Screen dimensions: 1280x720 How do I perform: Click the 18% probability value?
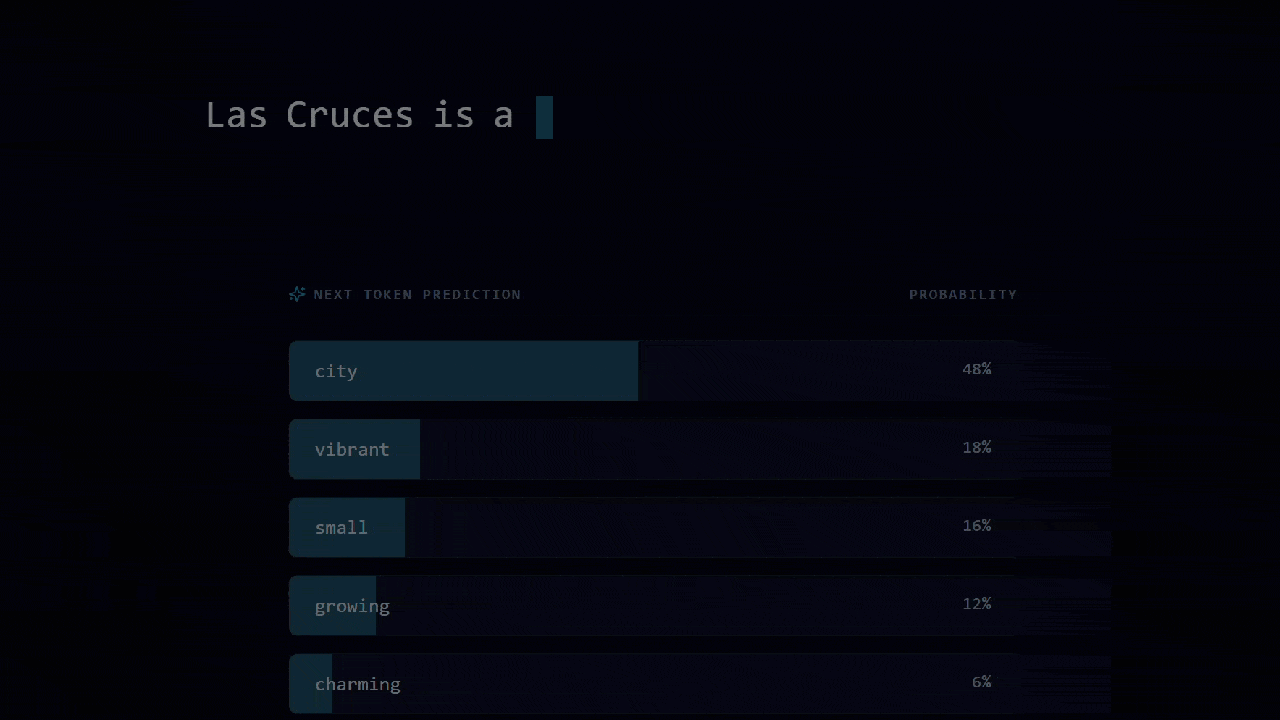(976, 447)
